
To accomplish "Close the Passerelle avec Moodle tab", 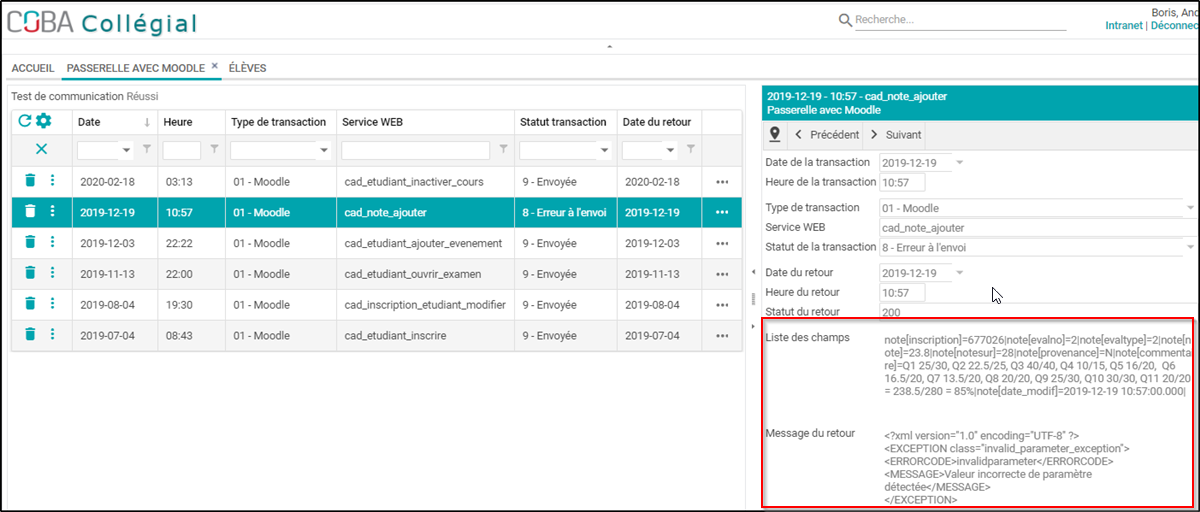I will 214,66.
